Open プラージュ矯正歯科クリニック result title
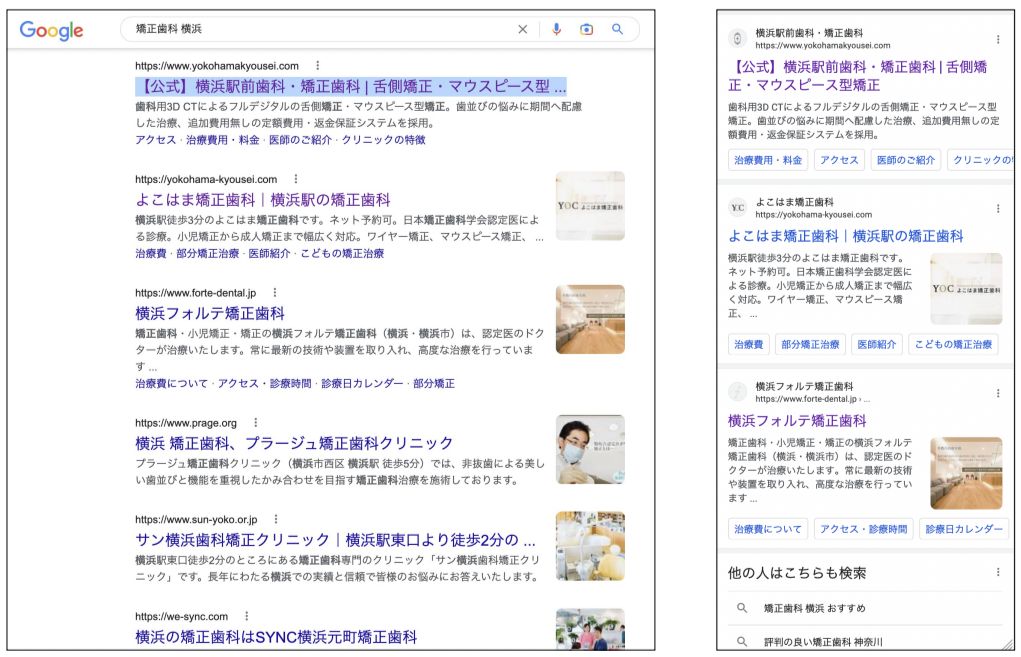Screen dimensions: 1021x657 pos(294,443)
